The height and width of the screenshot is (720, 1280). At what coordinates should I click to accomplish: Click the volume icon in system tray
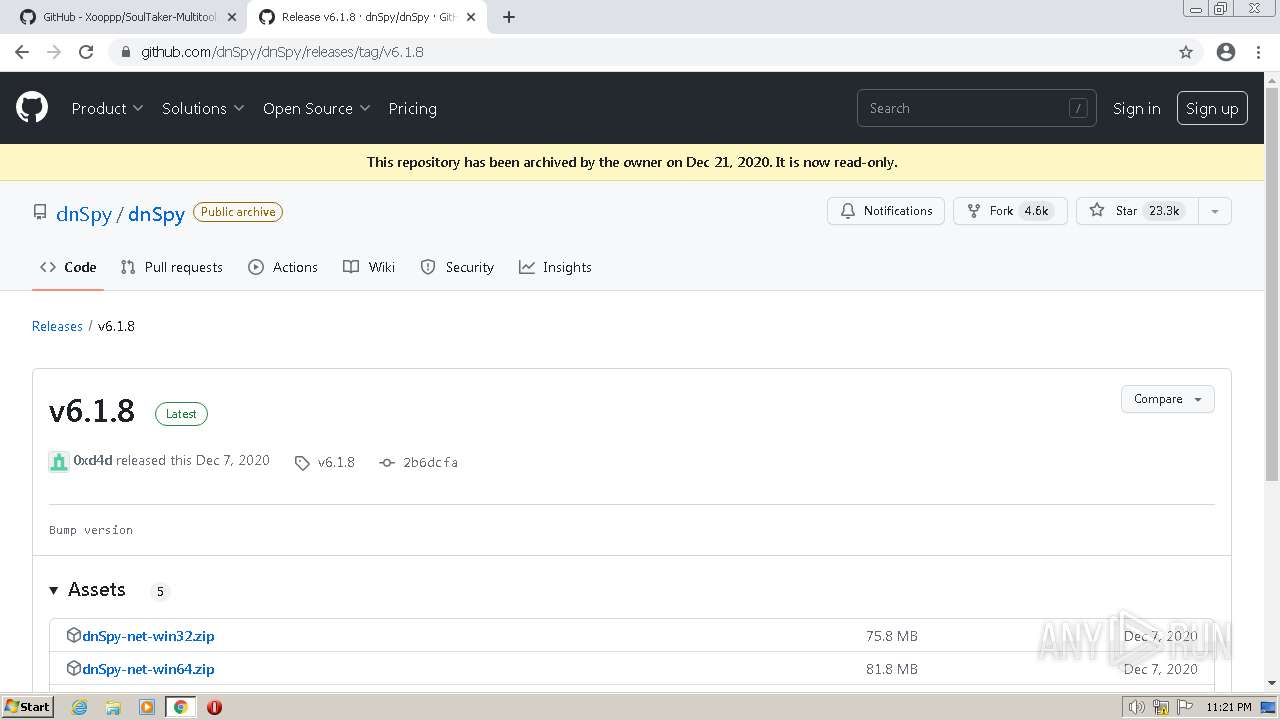[1137, 707]
